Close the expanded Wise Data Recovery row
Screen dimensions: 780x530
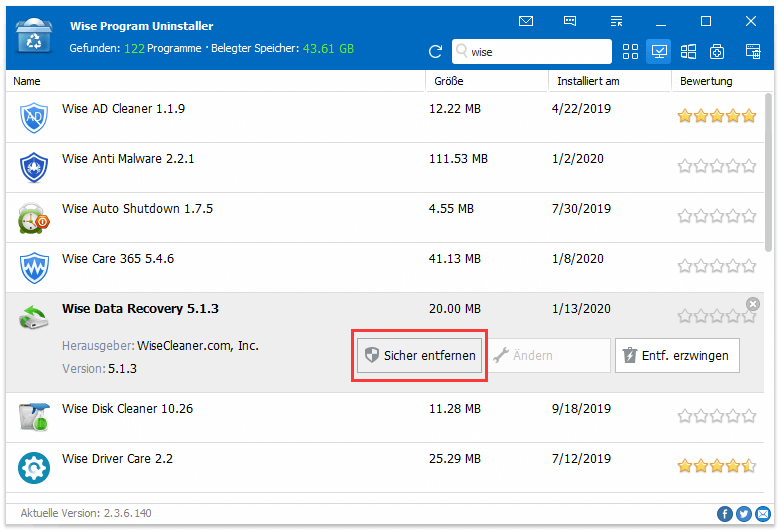(753, 304)
